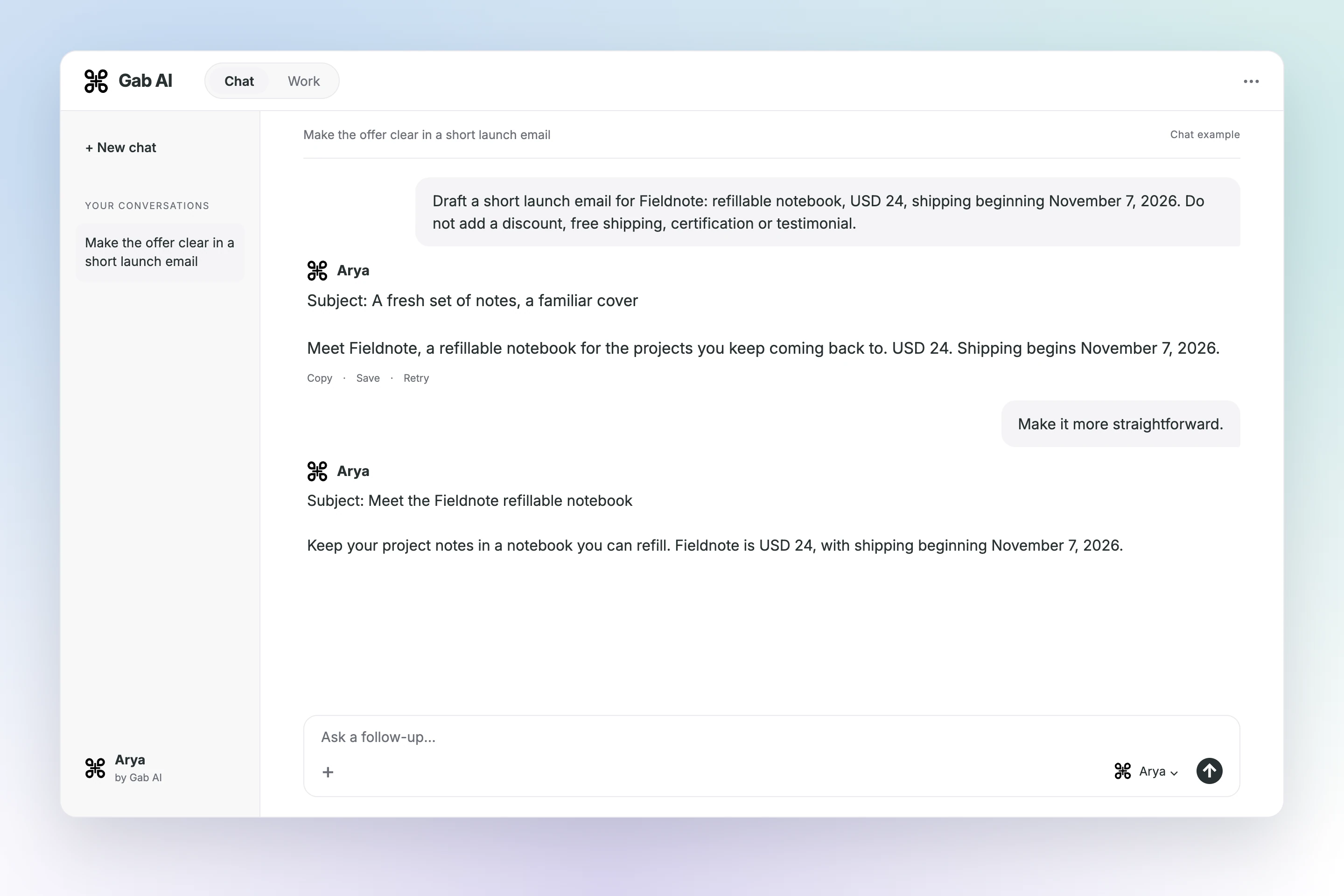Click the 'Keep your project notes' reply text
The width and height of the screenshot is (1344, 896).
coord(715,546)
